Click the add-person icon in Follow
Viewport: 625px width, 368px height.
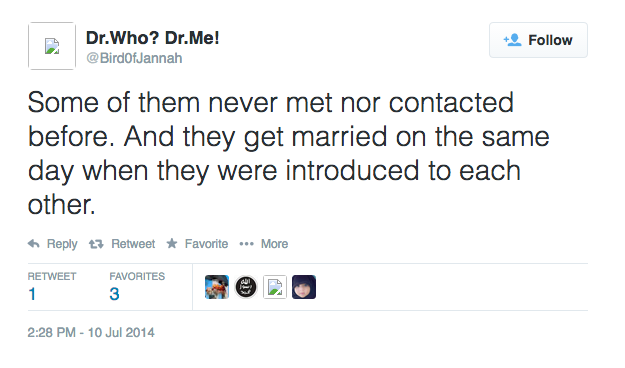coord(512,40)
